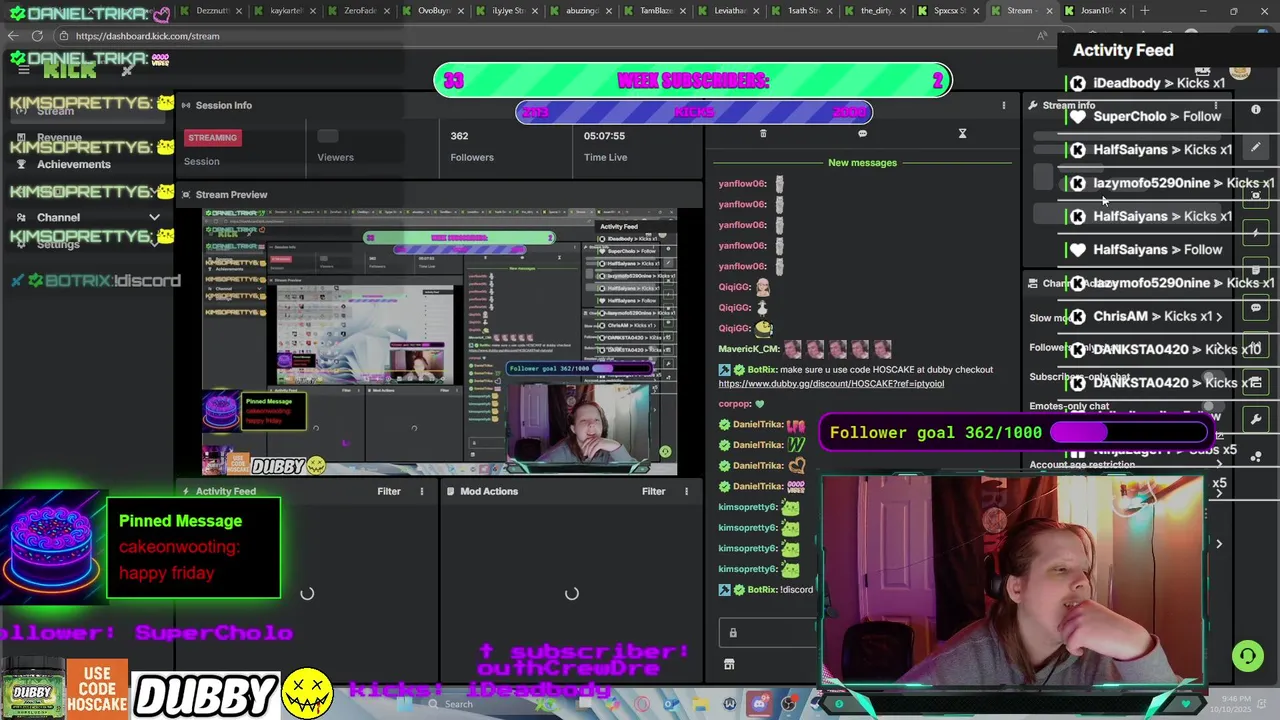Switch to the kaykartel browser tab

click(x=285, y=11)
